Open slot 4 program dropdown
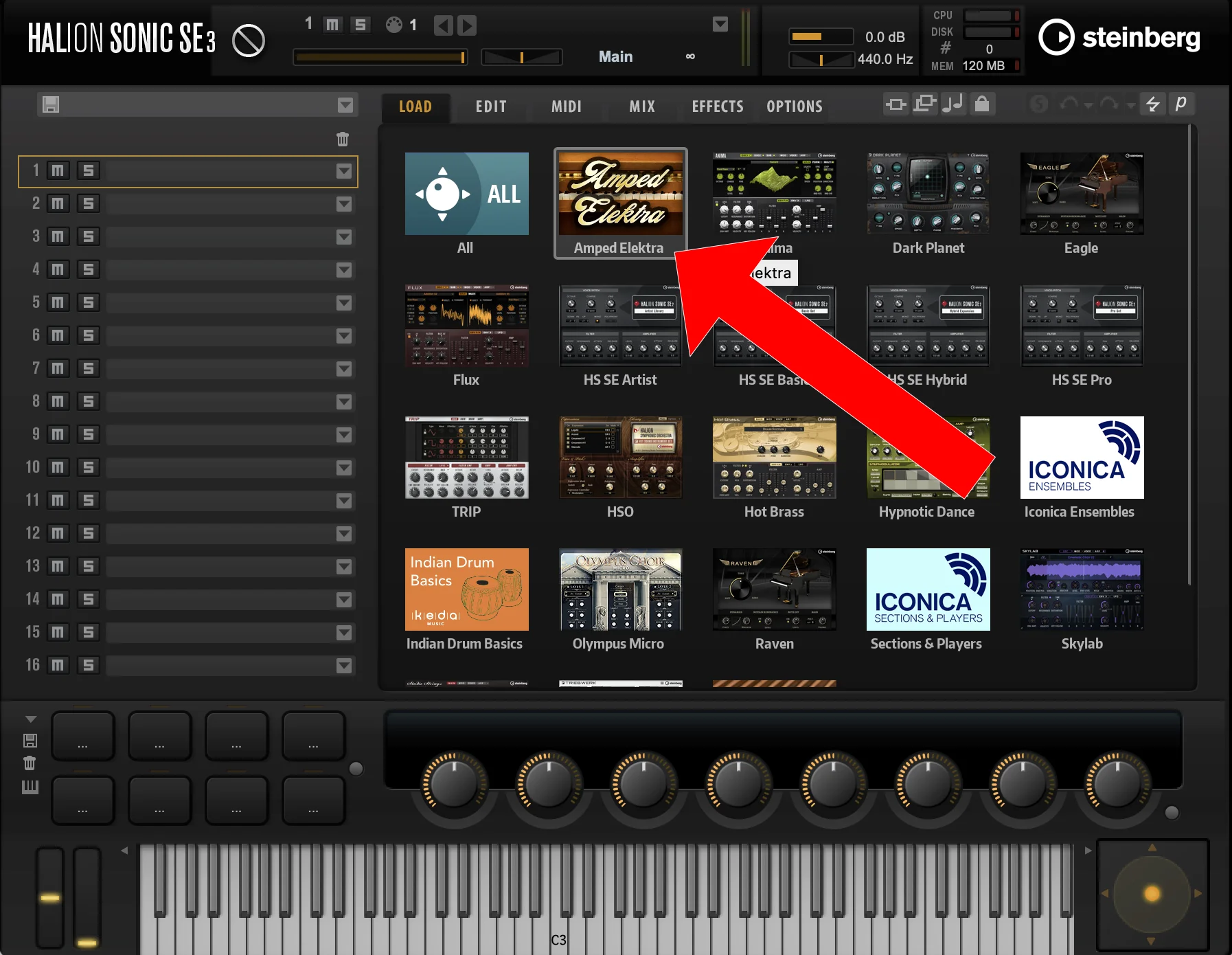 pos(344,270)
